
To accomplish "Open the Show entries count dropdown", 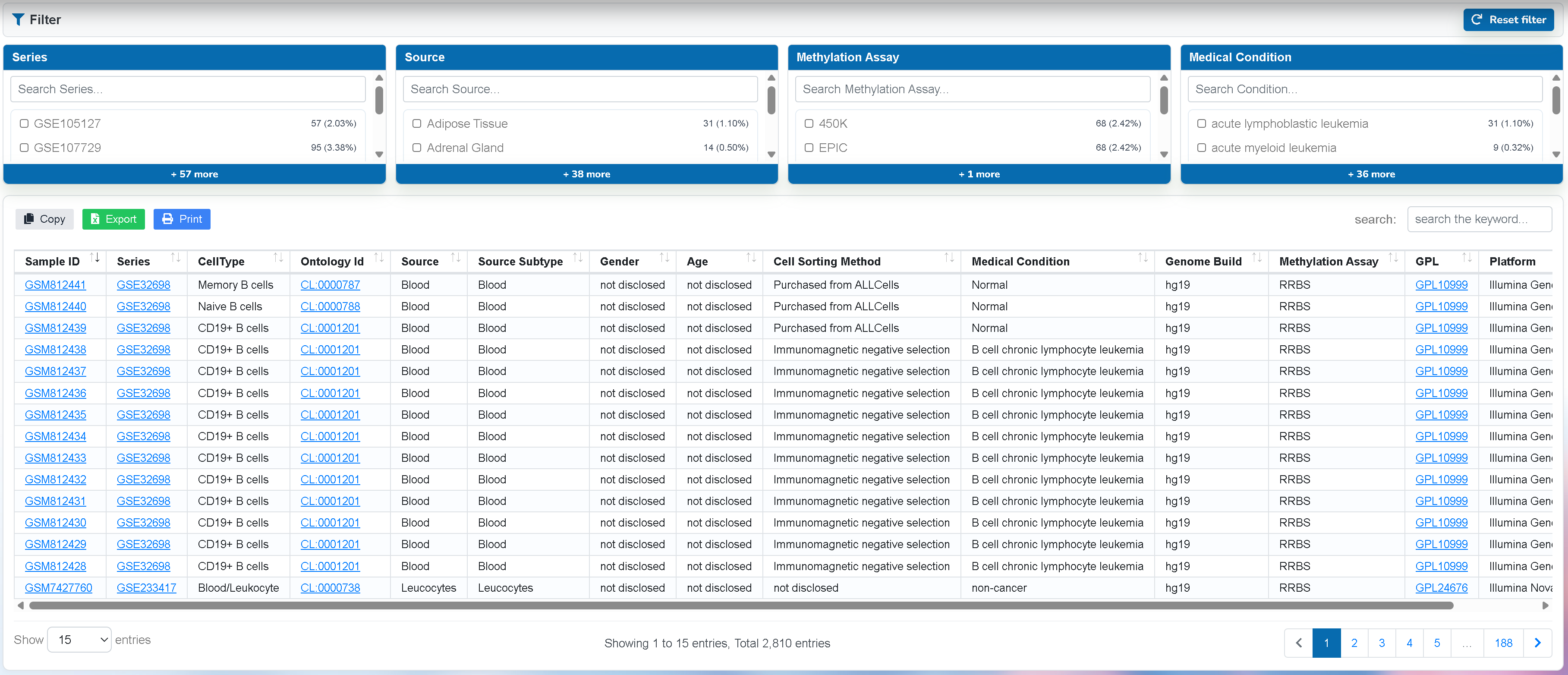I will point(79,640).
